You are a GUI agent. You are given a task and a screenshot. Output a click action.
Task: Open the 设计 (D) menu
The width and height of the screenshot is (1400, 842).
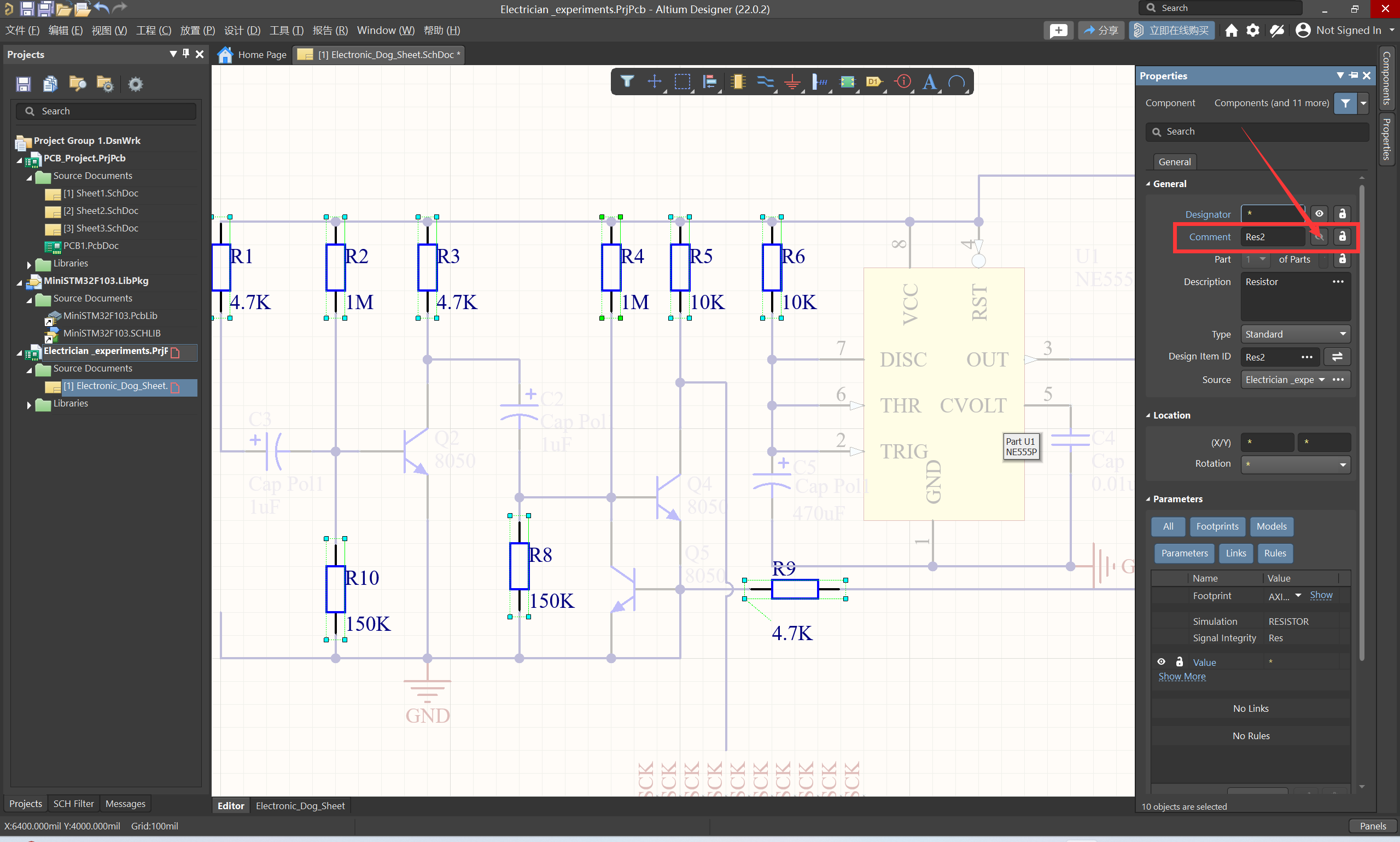242,31
